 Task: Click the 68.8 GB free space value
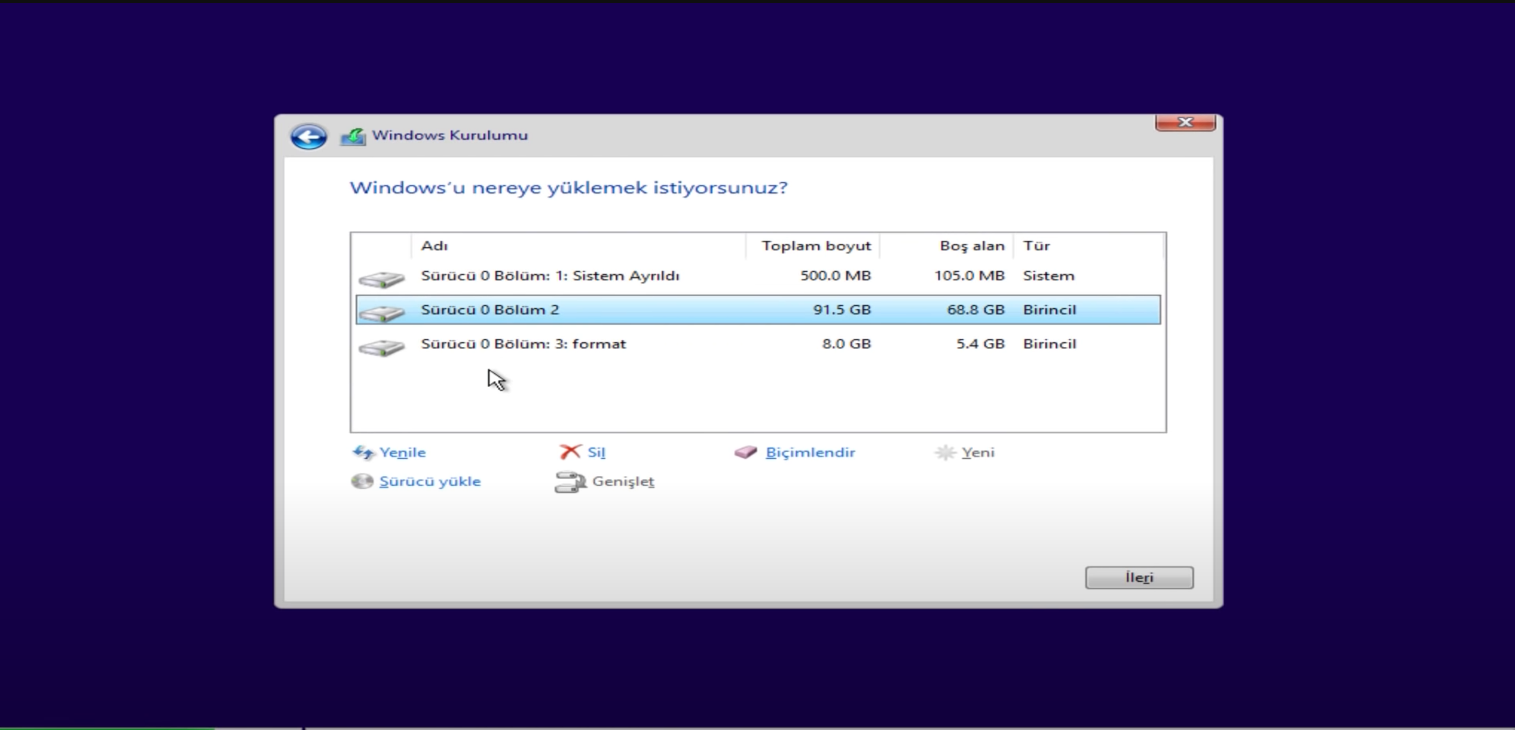coord(976,310)
